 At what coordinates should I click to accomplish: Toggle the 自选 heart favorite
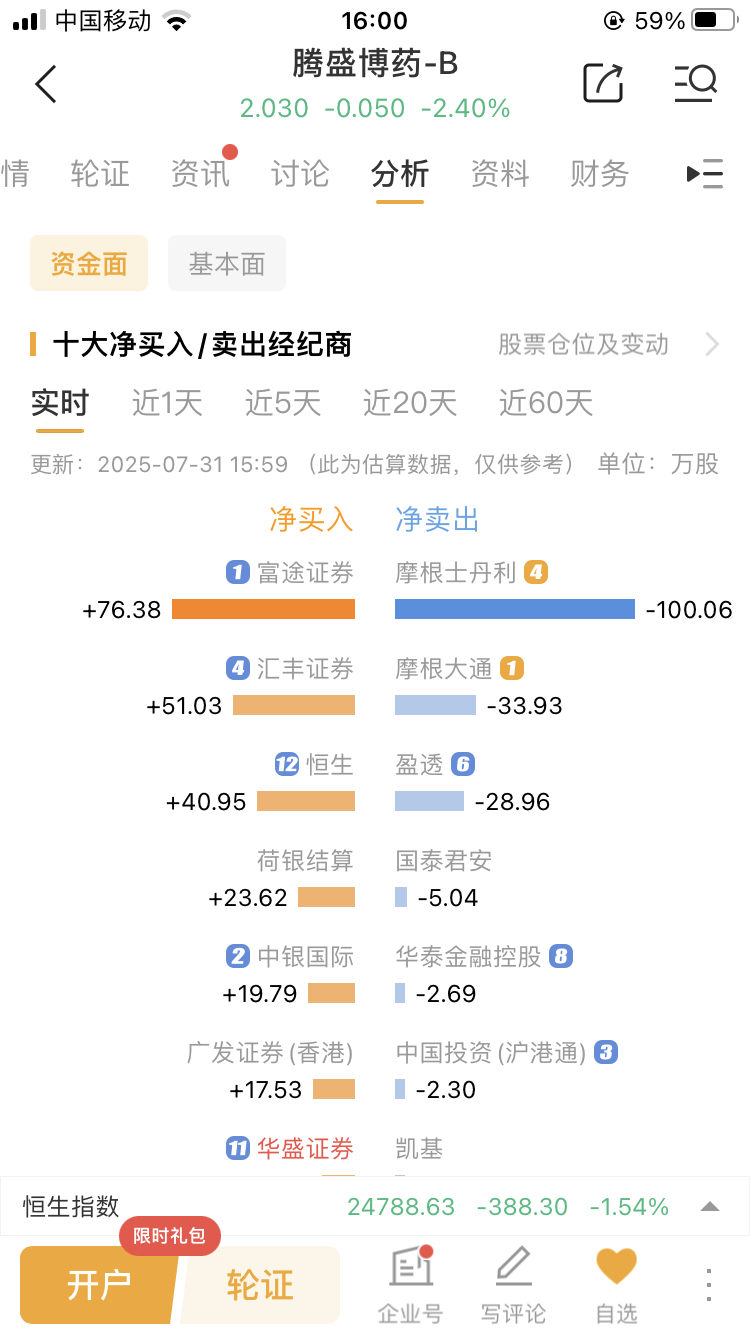(617, 1267)
